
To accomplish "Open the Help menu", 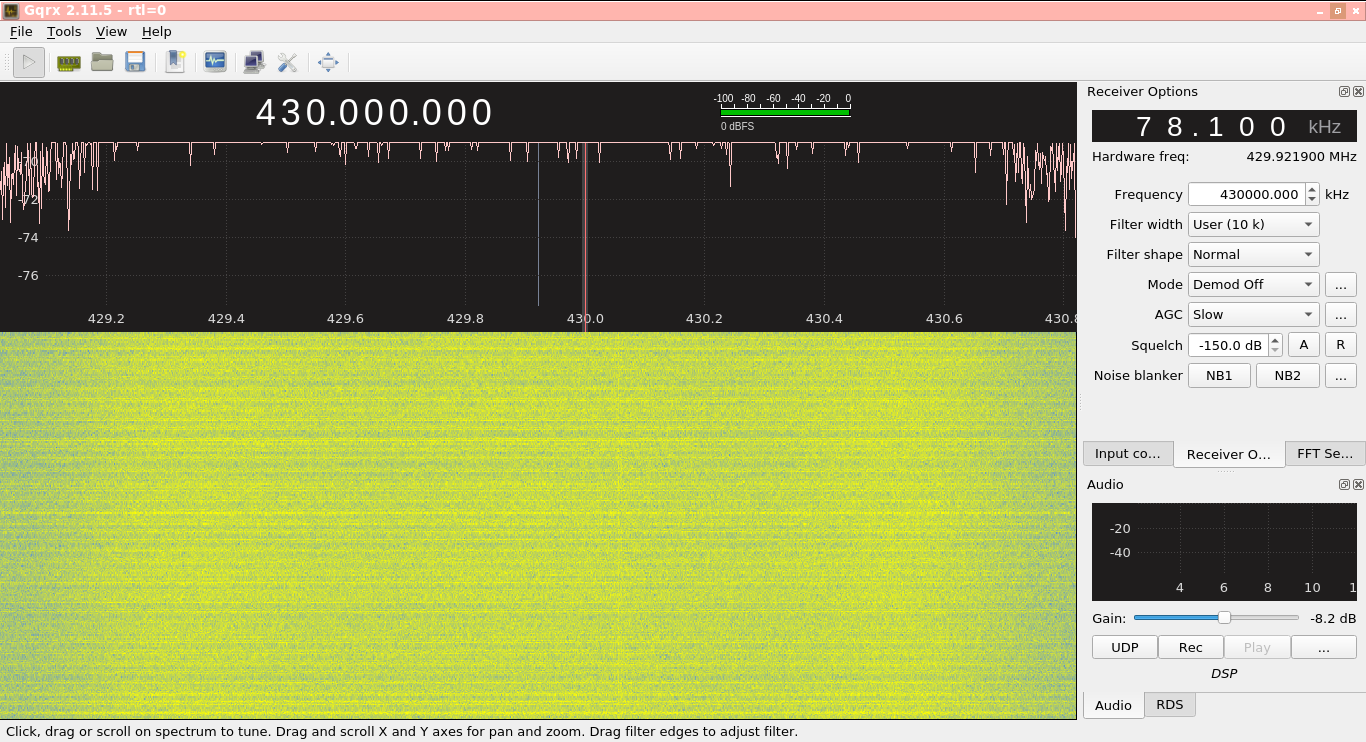I will (x=157, y=32).
